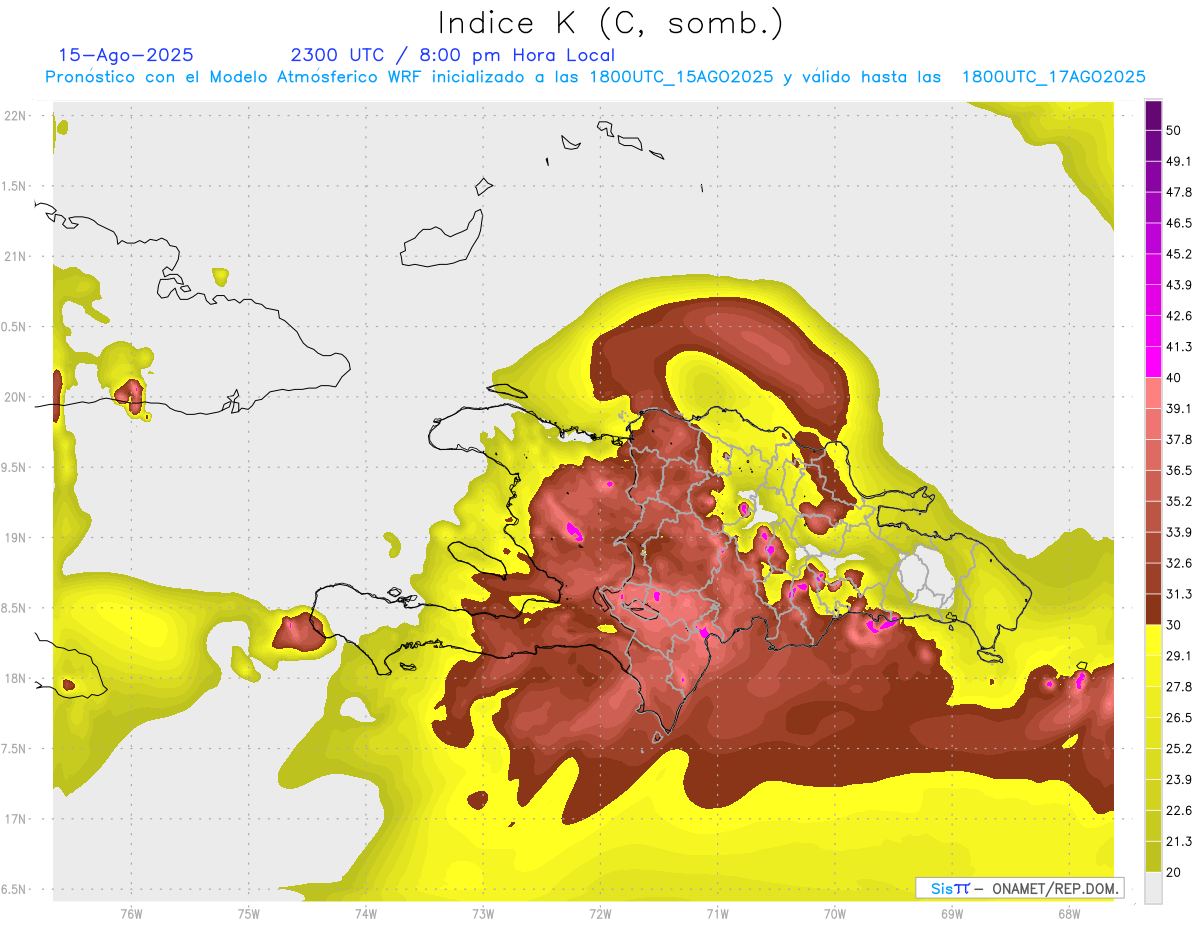The height and width of the screenshot is (927, 1200).
Task: Select the color scale label "37.8"
Action: (x=1179, y=439)
